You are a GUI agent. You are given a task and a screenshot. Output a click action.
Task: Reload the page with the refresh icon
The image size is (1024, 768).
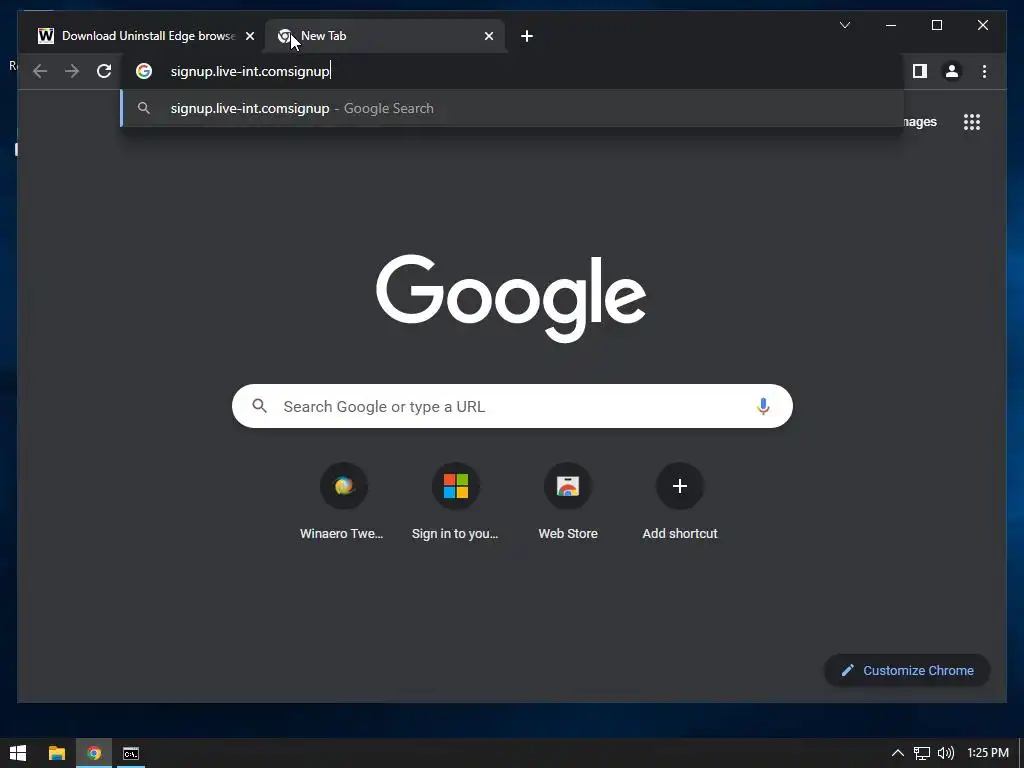[x=104, y=71]
